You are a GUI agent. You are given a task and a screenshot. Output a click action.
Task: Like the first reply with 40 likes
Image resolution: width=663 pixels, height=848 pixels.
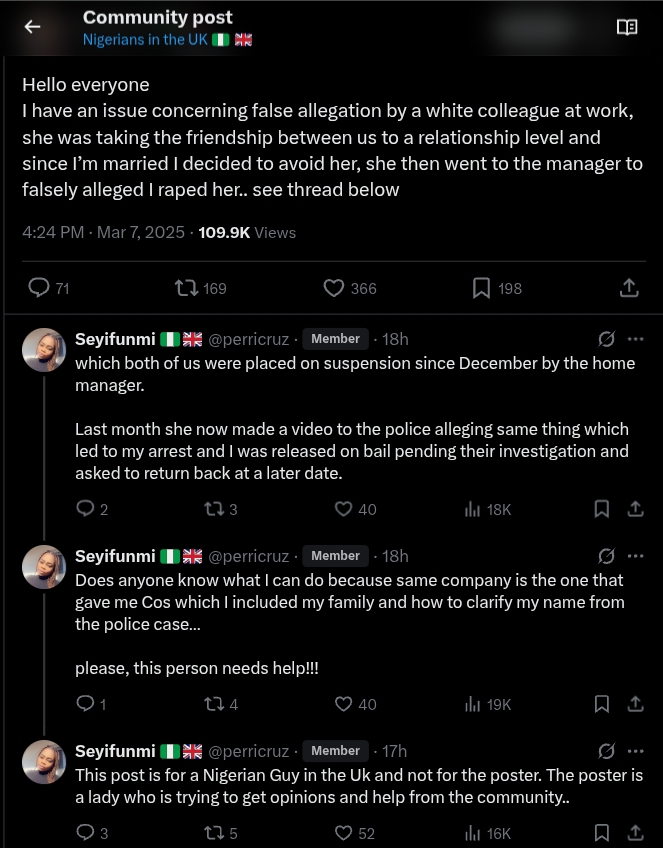coord(344,509)
